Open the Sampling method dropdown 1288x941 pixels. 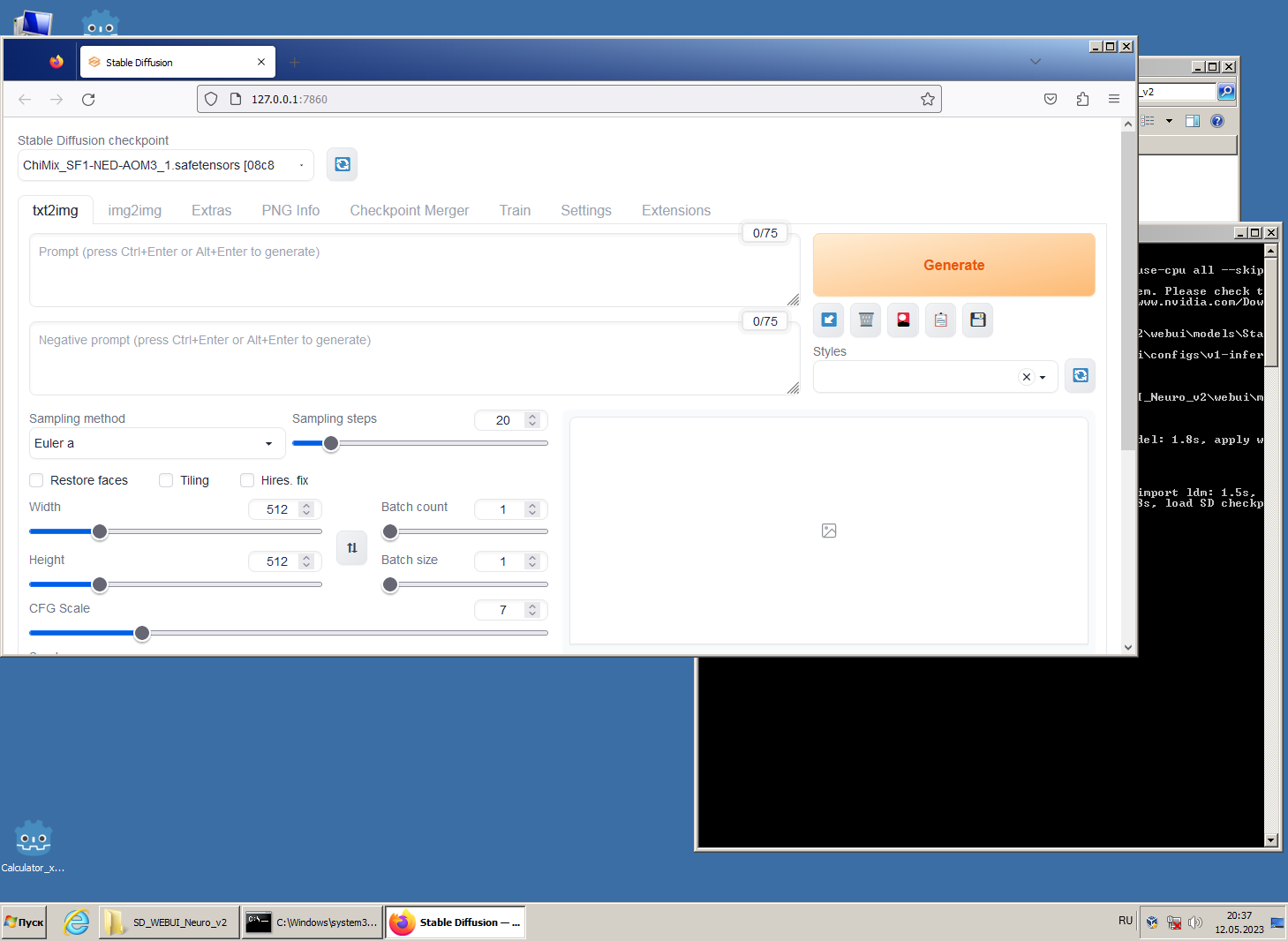(x=157, y=443)
